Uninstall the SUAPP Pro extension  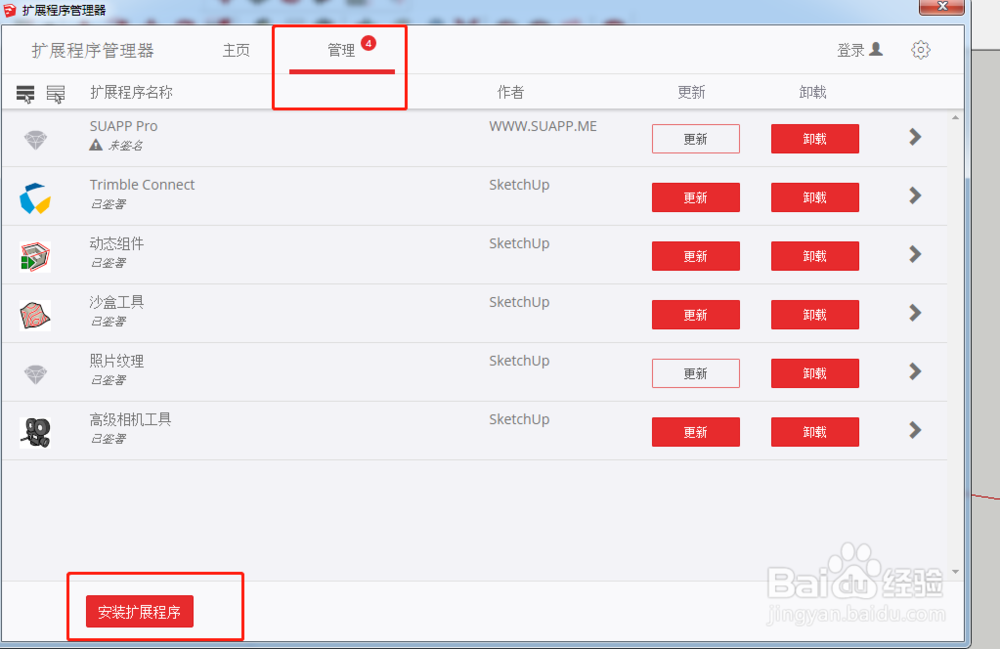pyautogui.click(x=815, y=139)
